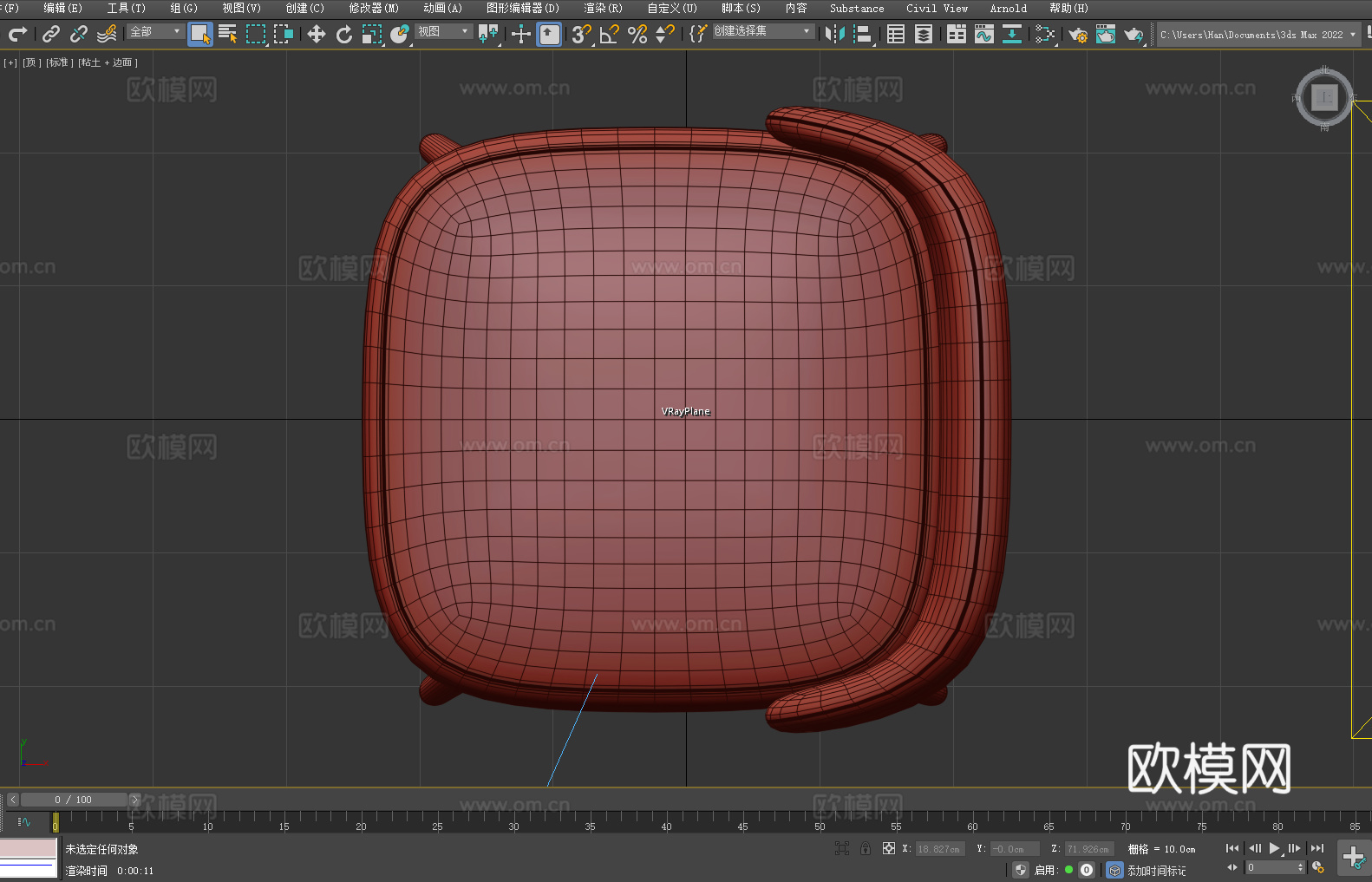Open the project path dropdown
1372x882 pixels.
click(x=1258, y=35)
